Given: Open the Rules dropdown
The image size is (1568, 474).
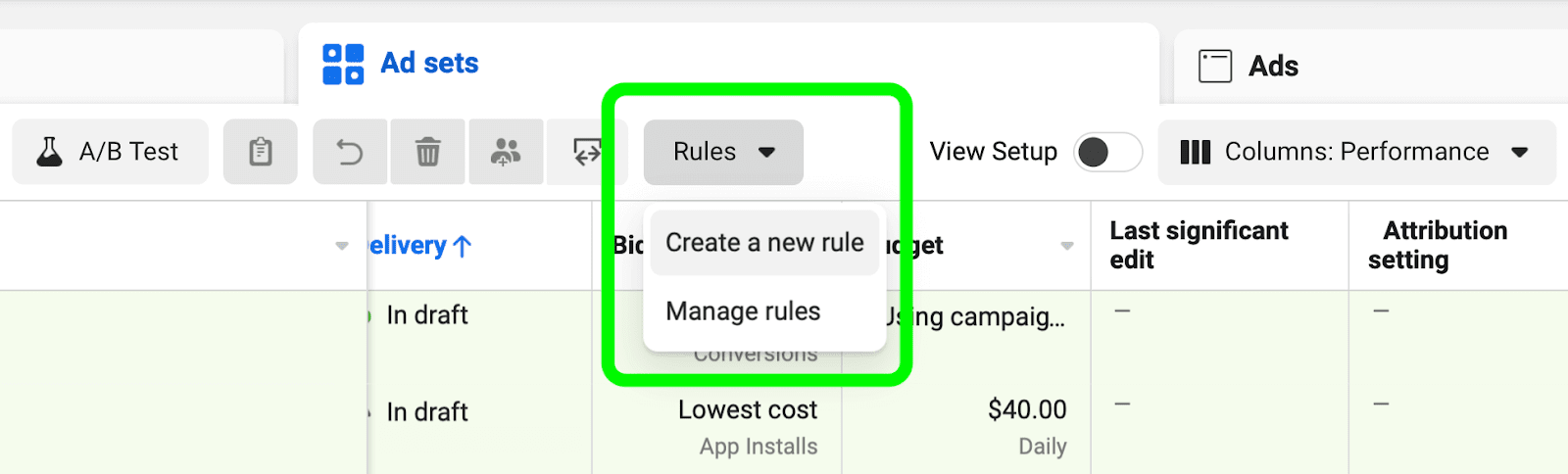Looking at the screenshot, I should click(723, 152).
